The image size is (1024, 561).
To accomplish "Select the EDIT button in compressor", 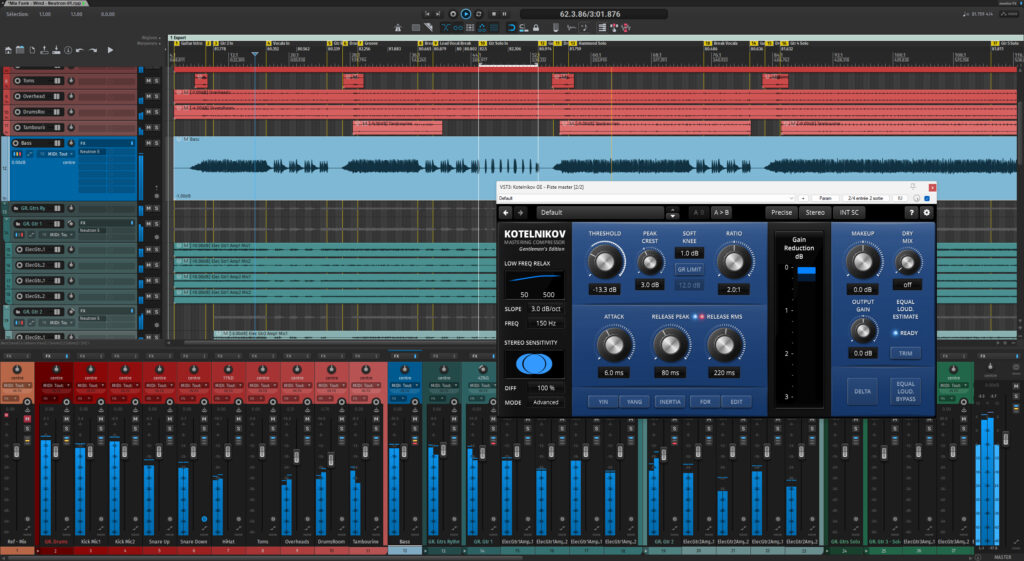I will tap(736, 402).
